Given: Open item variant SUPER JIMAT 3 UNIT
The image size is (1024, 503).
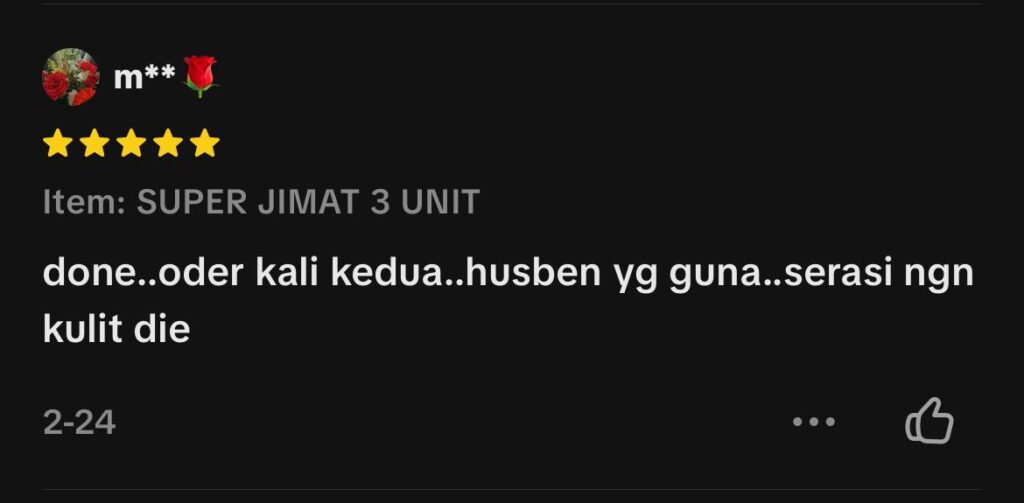Looking at the screenshot, I should tap(308, 202).
